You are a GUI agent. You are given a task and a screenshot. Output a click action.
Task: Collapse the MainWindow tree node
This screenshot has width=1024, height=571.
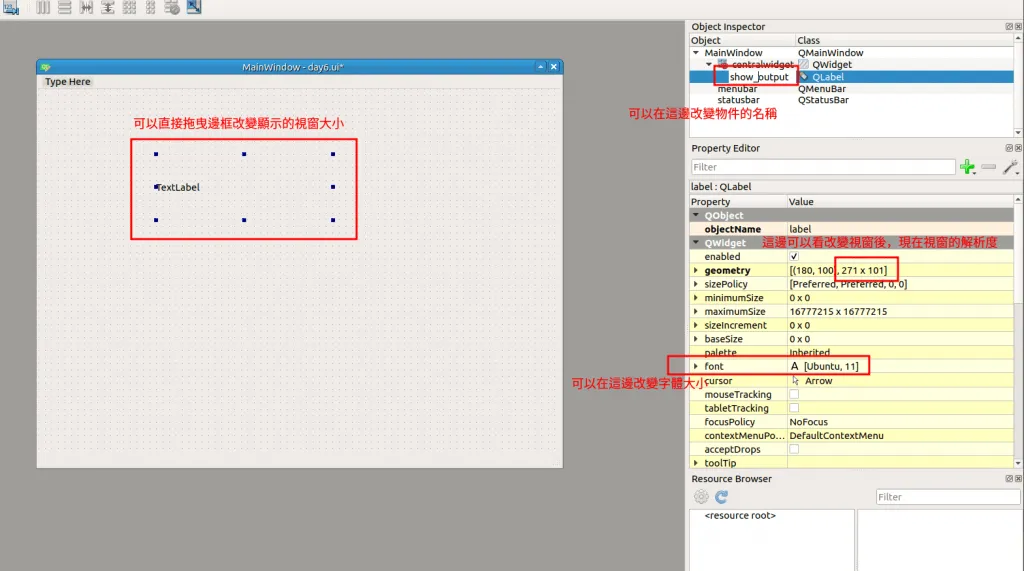(x=696, y=53)
